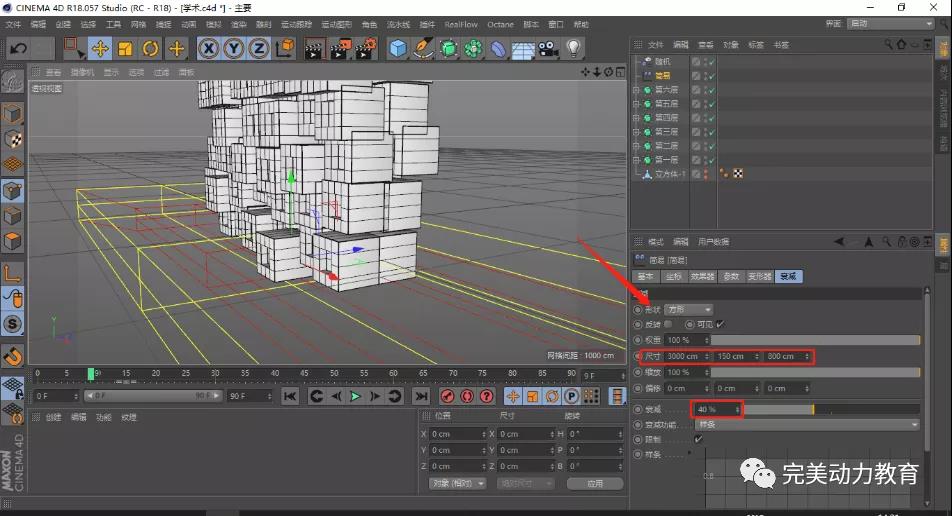Open the Cube primitive icon
The width and height of the screenshot is (952, 516).
click(x=398, y=48)
